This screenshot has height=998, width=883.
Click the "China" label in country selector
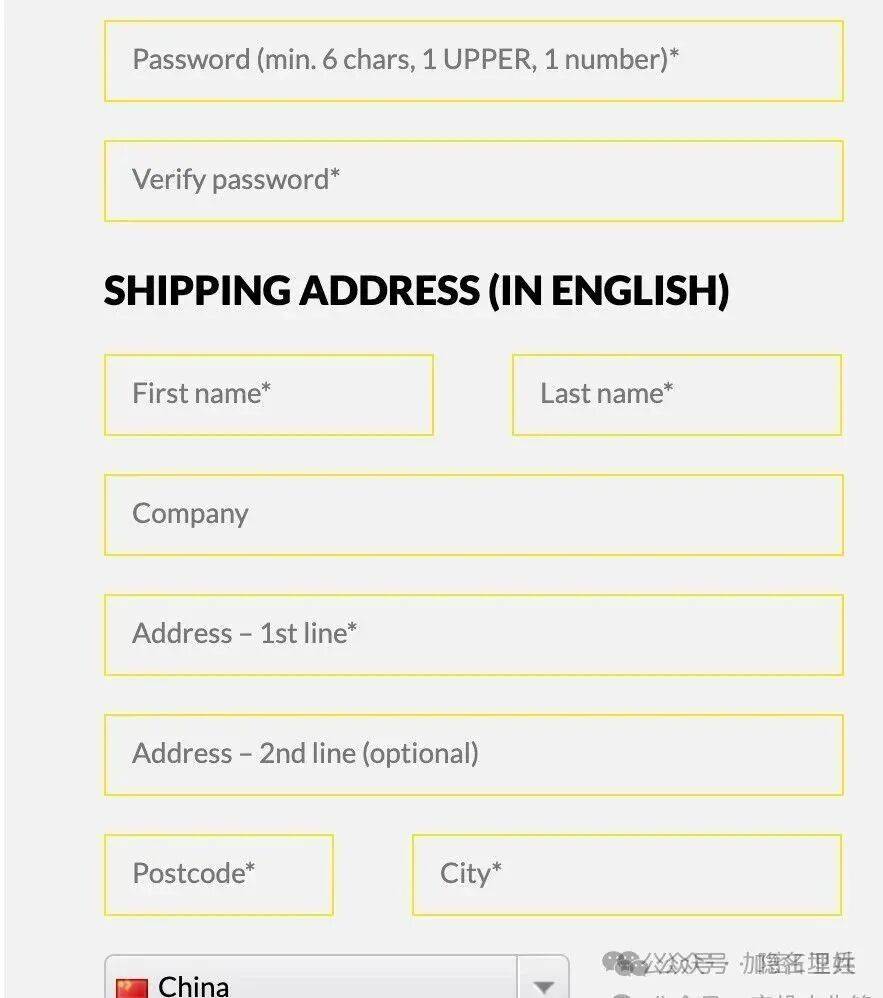[193, 986]
